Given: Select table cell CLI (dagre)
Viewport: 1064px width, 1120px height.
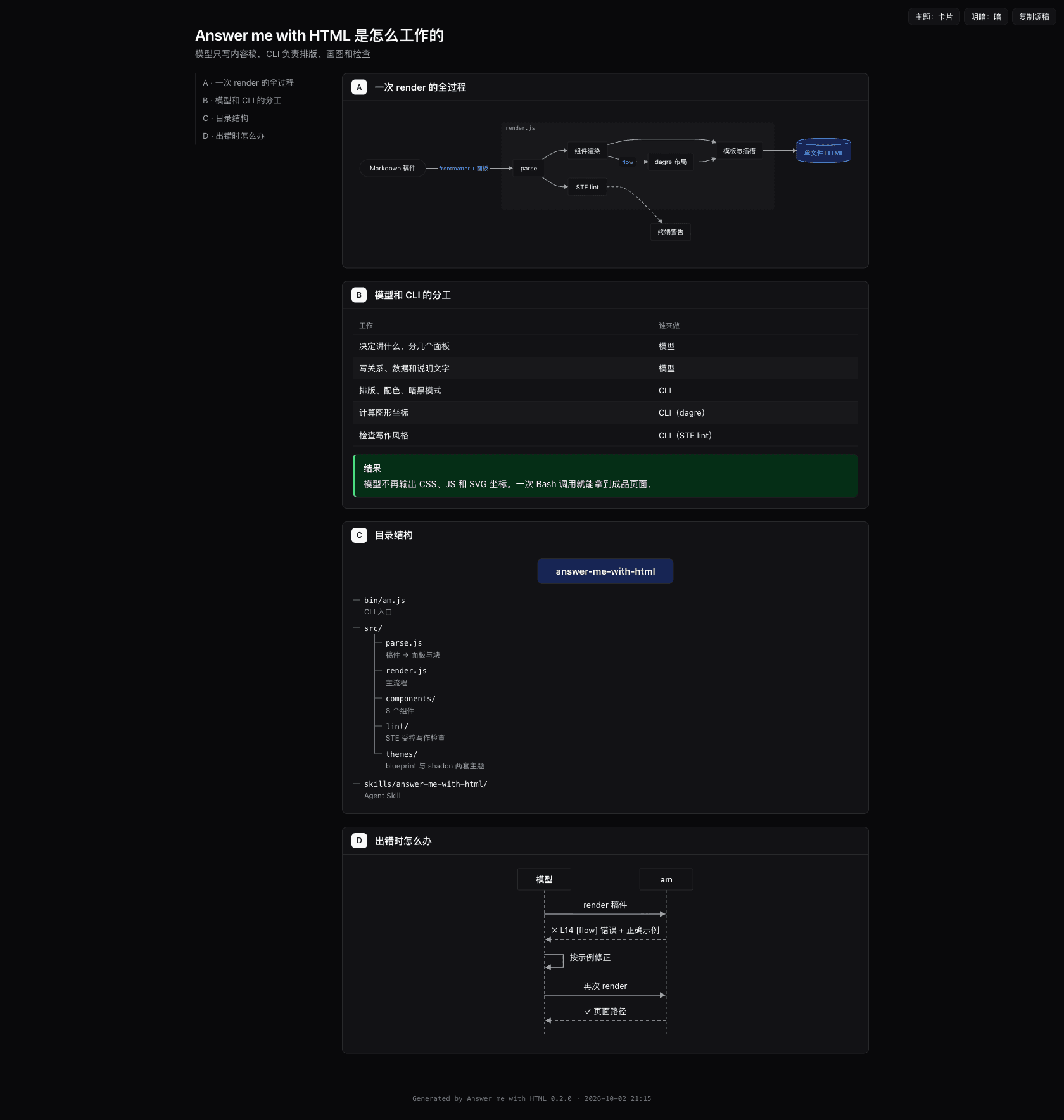Looking at the screenshot, I should click(681, 413).
